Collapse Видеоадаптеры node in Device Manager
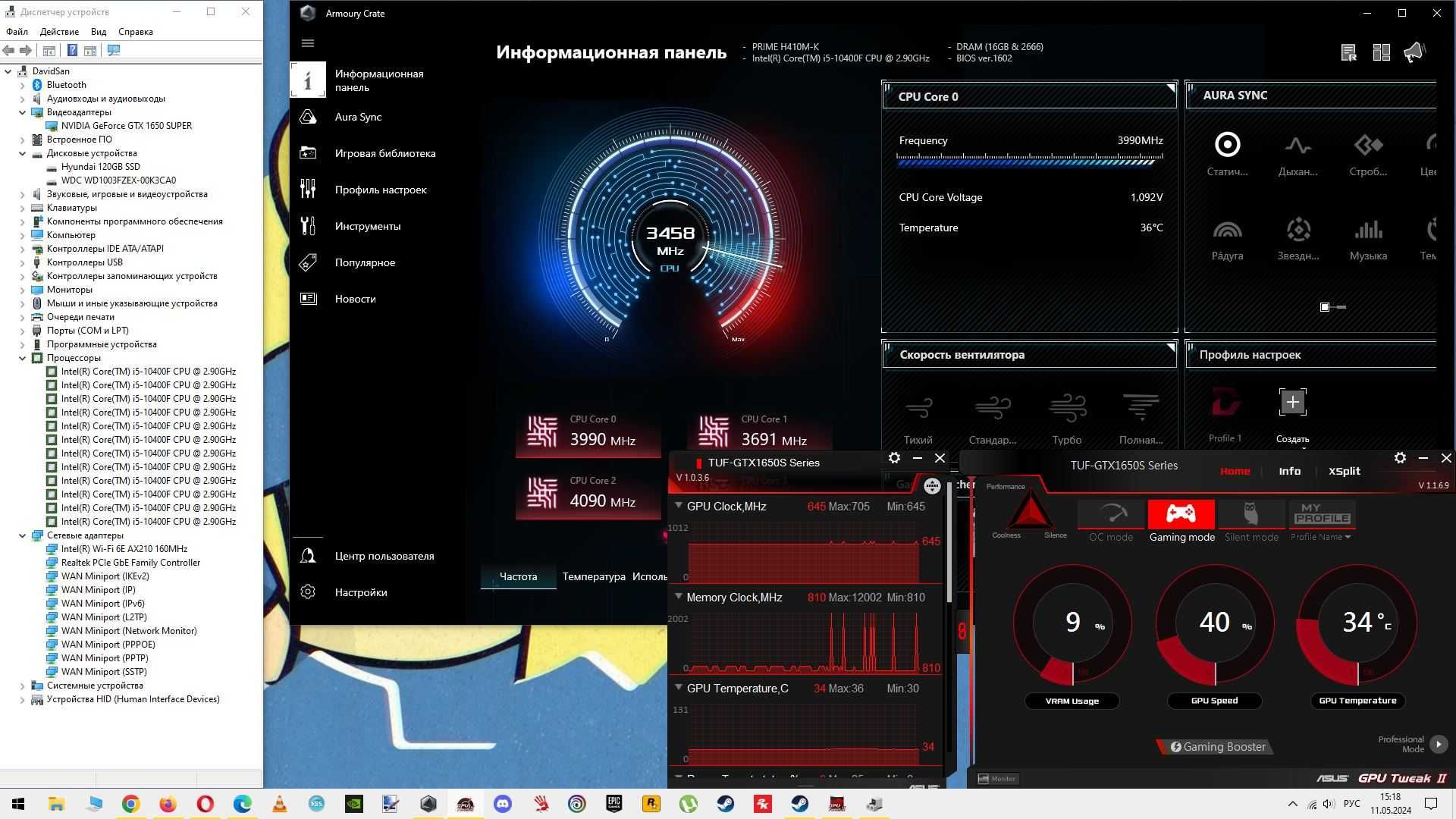The height and width of the screenshot is (819, 1456). coord(23,112)
